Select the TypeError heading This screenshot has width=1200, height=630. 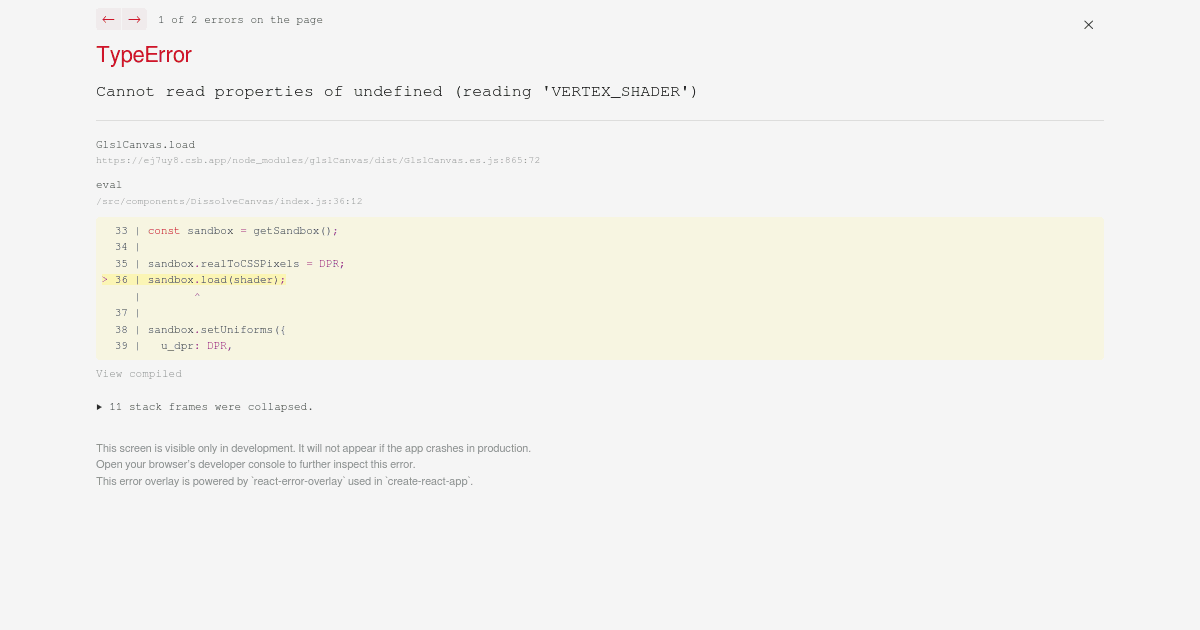(x=144, y=55)
